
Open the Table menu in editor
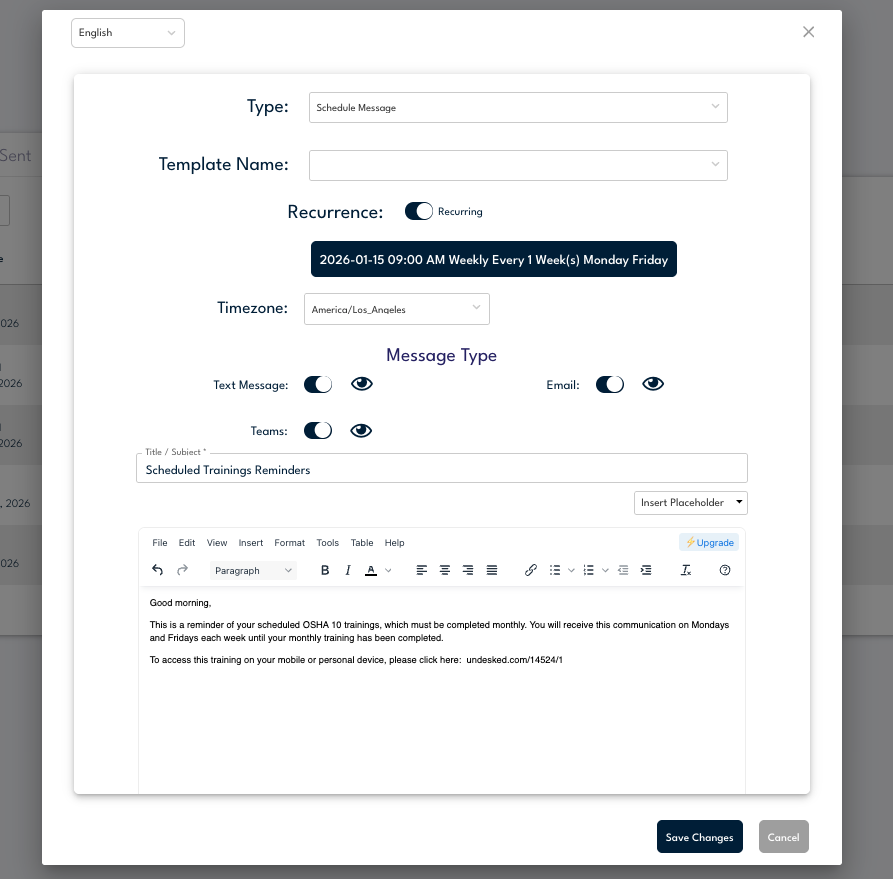pos(362,543)
